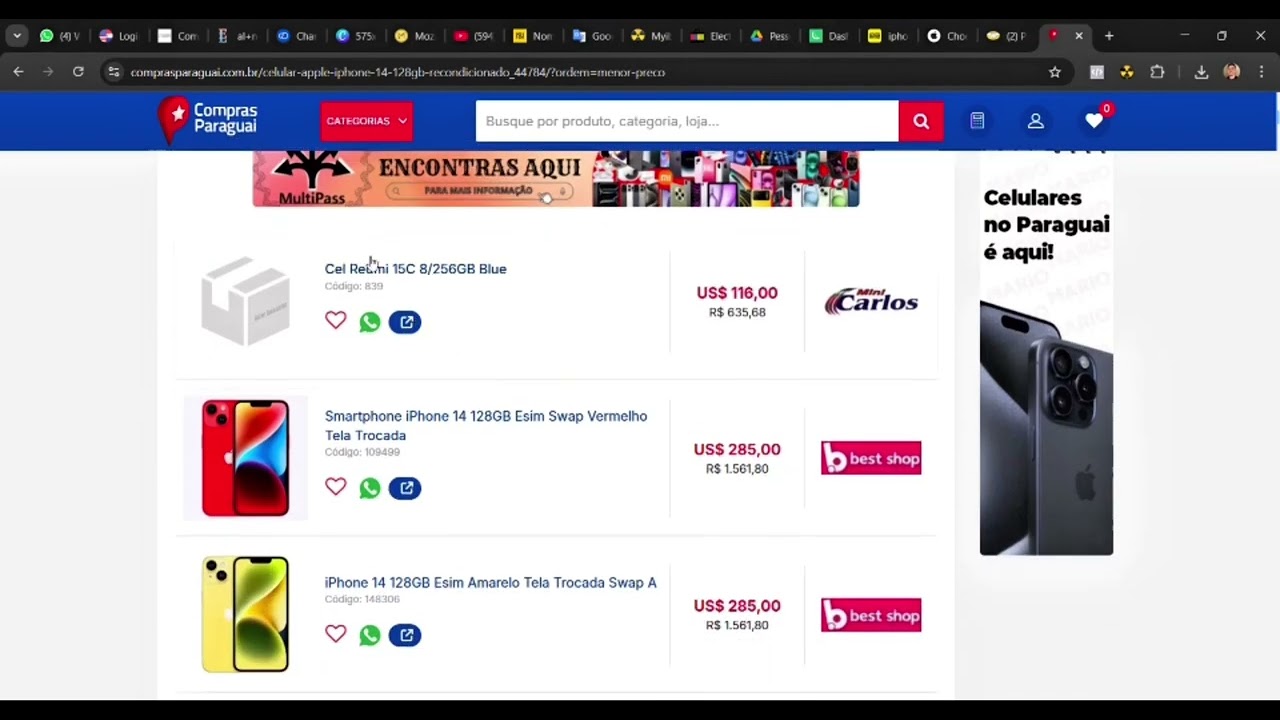Screen dimensions: 1280x720
Task: Switch to the WhatsApp tab
Action: click(60, 36)
